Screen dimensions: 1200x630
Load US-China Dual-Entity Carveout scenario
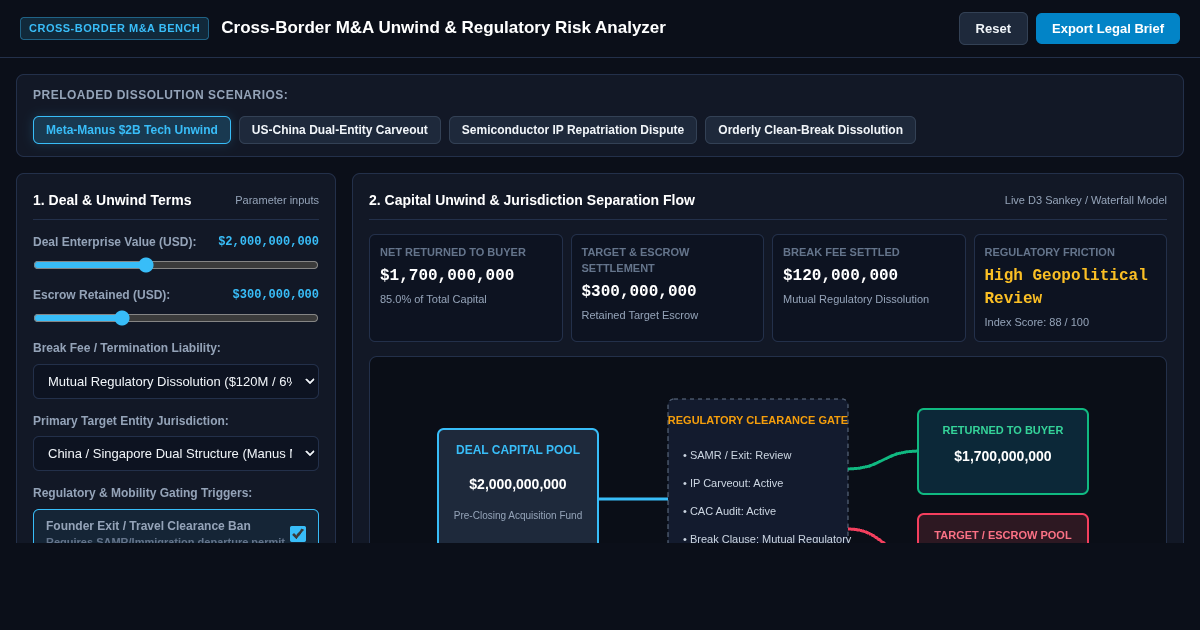(x=340, y=130)
